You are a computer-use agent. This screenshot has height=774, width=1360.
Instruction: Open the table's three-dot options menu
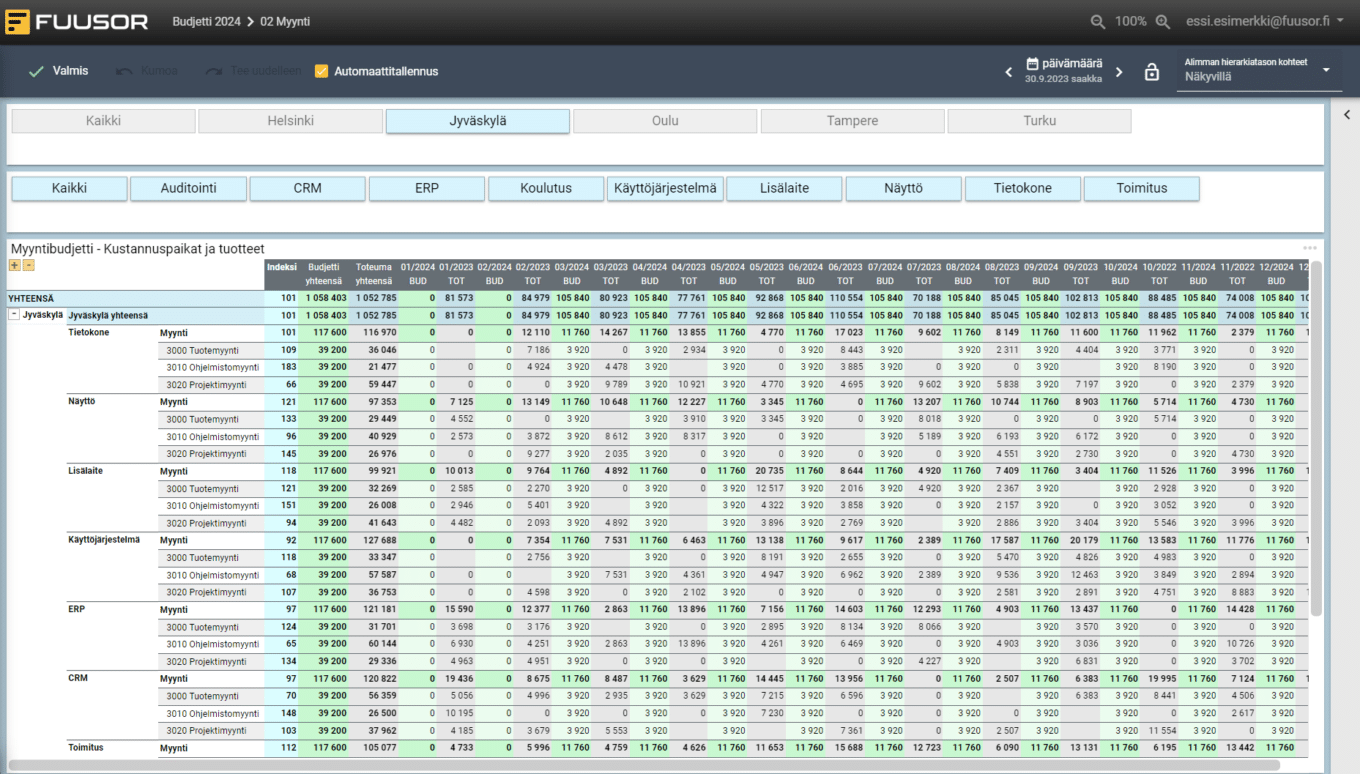(x=1309, y=248)
